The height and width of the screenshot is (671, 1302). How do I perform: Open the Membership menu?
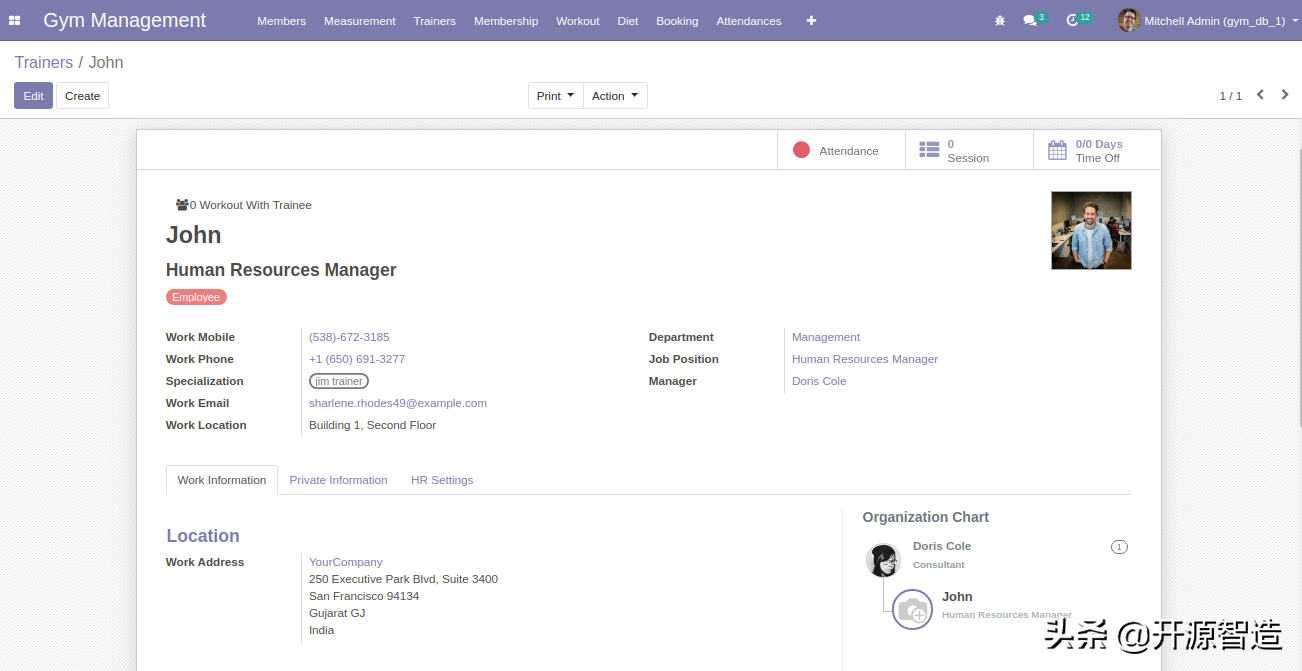pyautogui.click(x=506, y=21)
